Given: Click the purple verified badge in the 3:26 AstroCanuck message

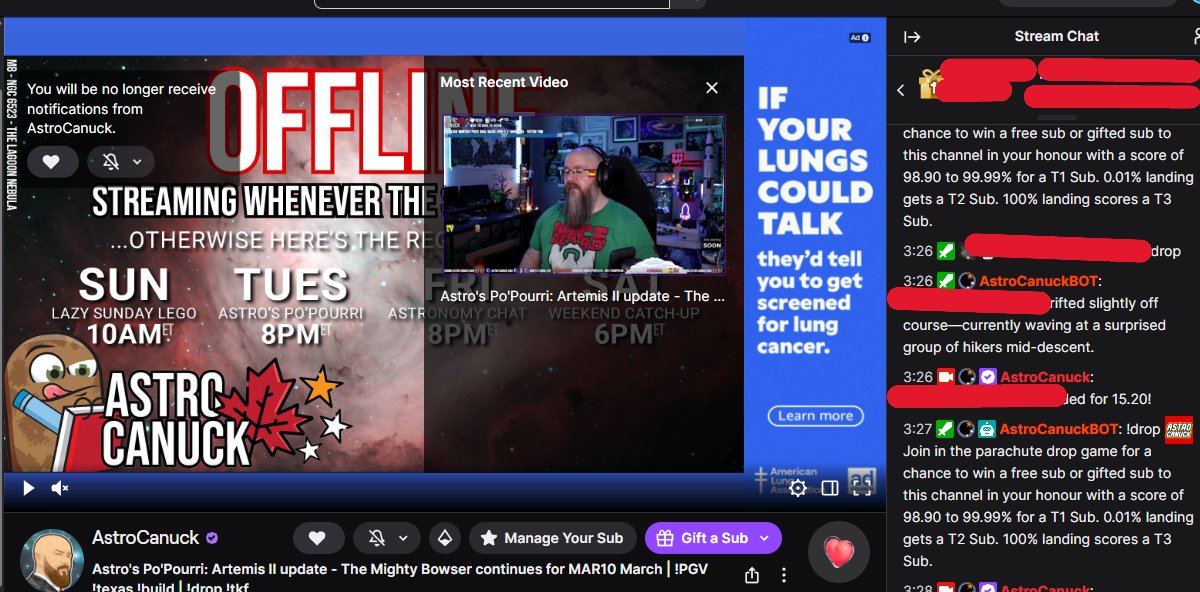Looking at the screenshot, I should click(x=987, y=377).
